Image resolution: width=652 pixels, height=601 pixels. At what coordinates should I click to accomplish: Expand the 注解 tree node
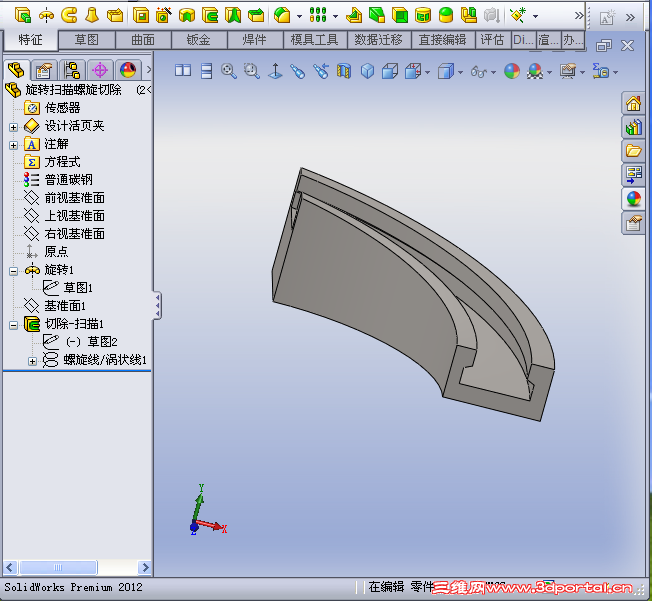click(13, 145)
